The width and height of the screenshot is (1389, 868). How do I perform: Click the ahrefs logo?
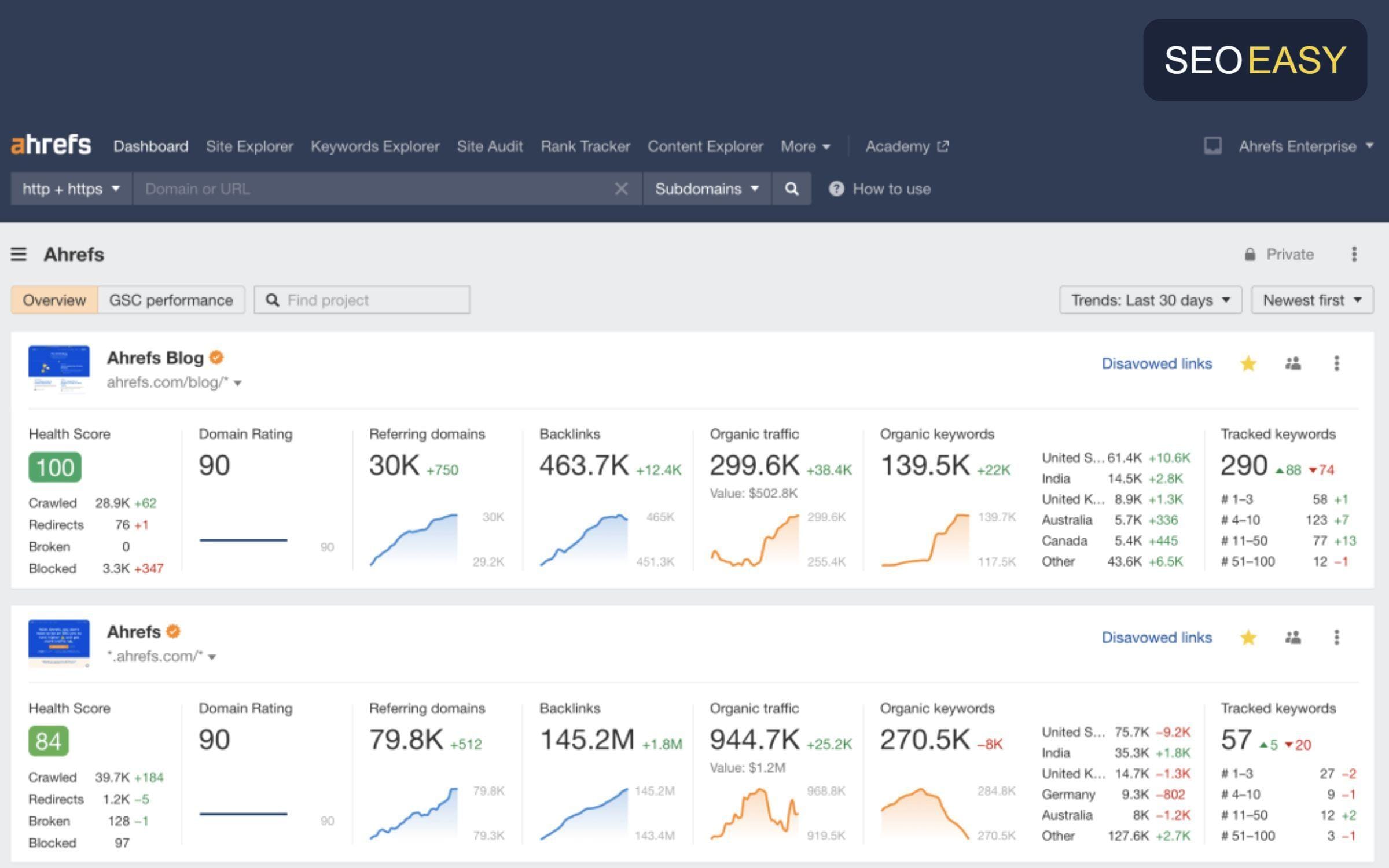point(51,145)
